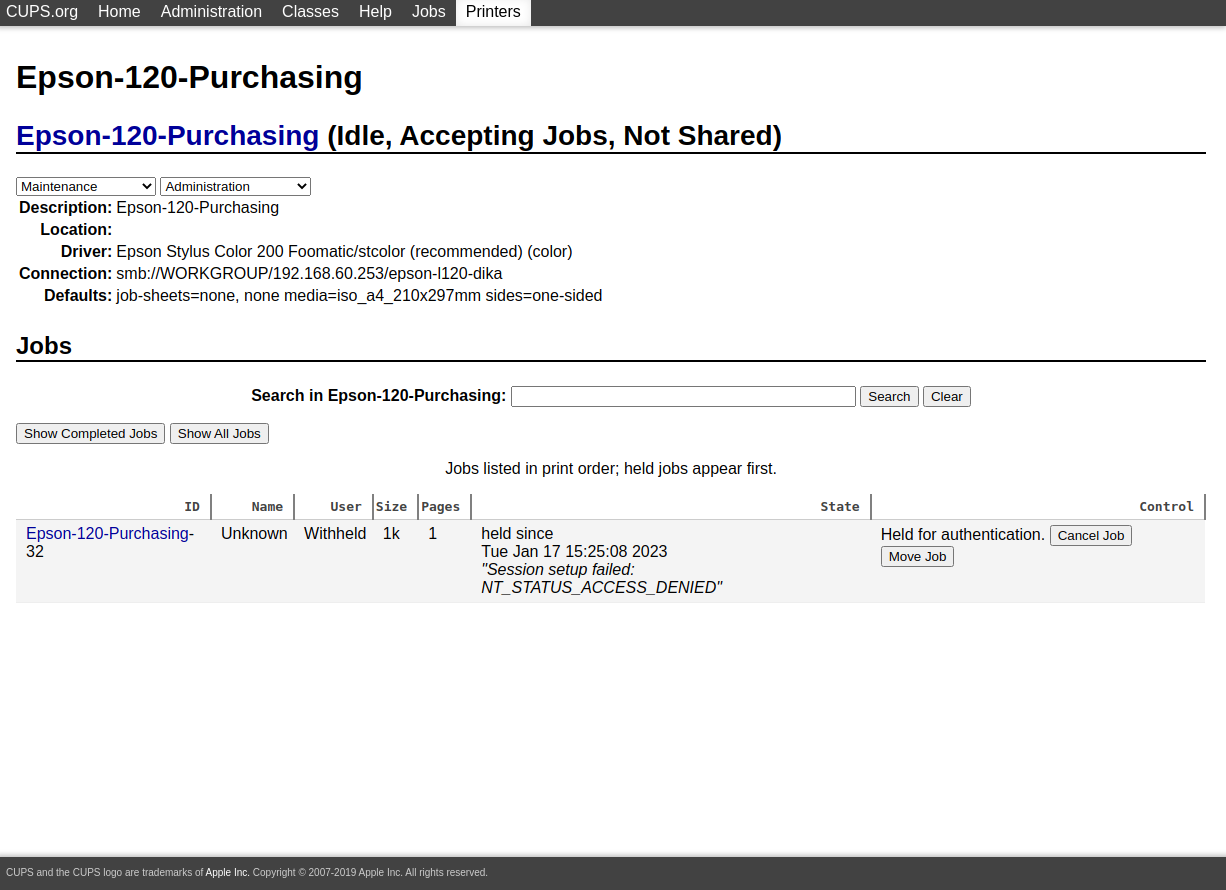Click the Clear button

tap(946, 396)
